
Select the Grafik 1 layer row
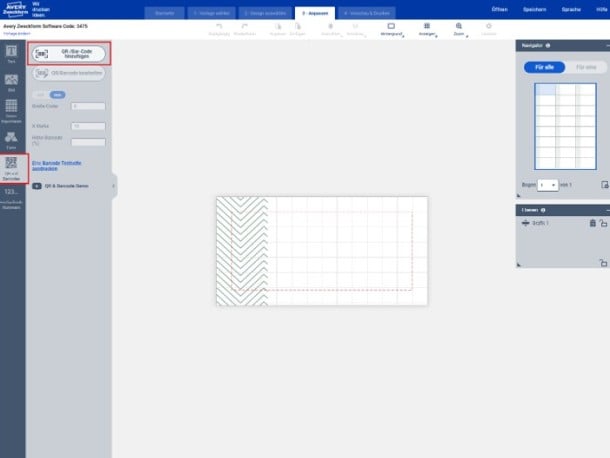pos(563,223)
